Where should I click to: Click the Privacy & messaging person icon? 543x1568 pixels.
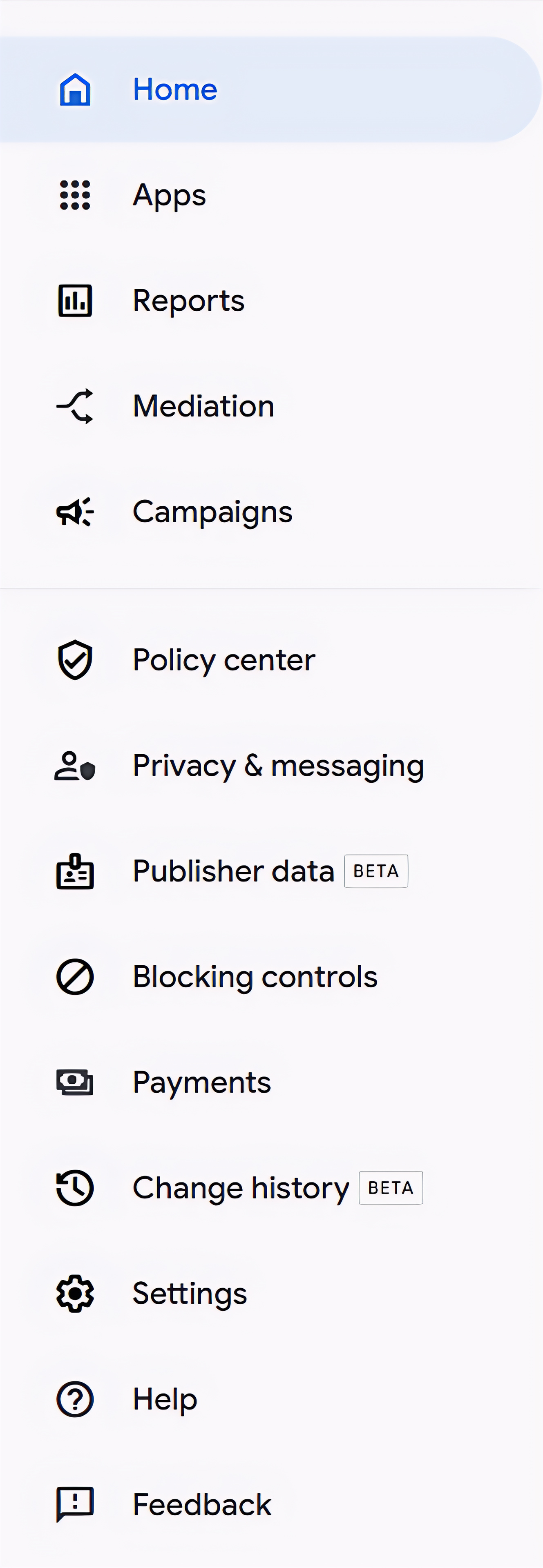74,766
